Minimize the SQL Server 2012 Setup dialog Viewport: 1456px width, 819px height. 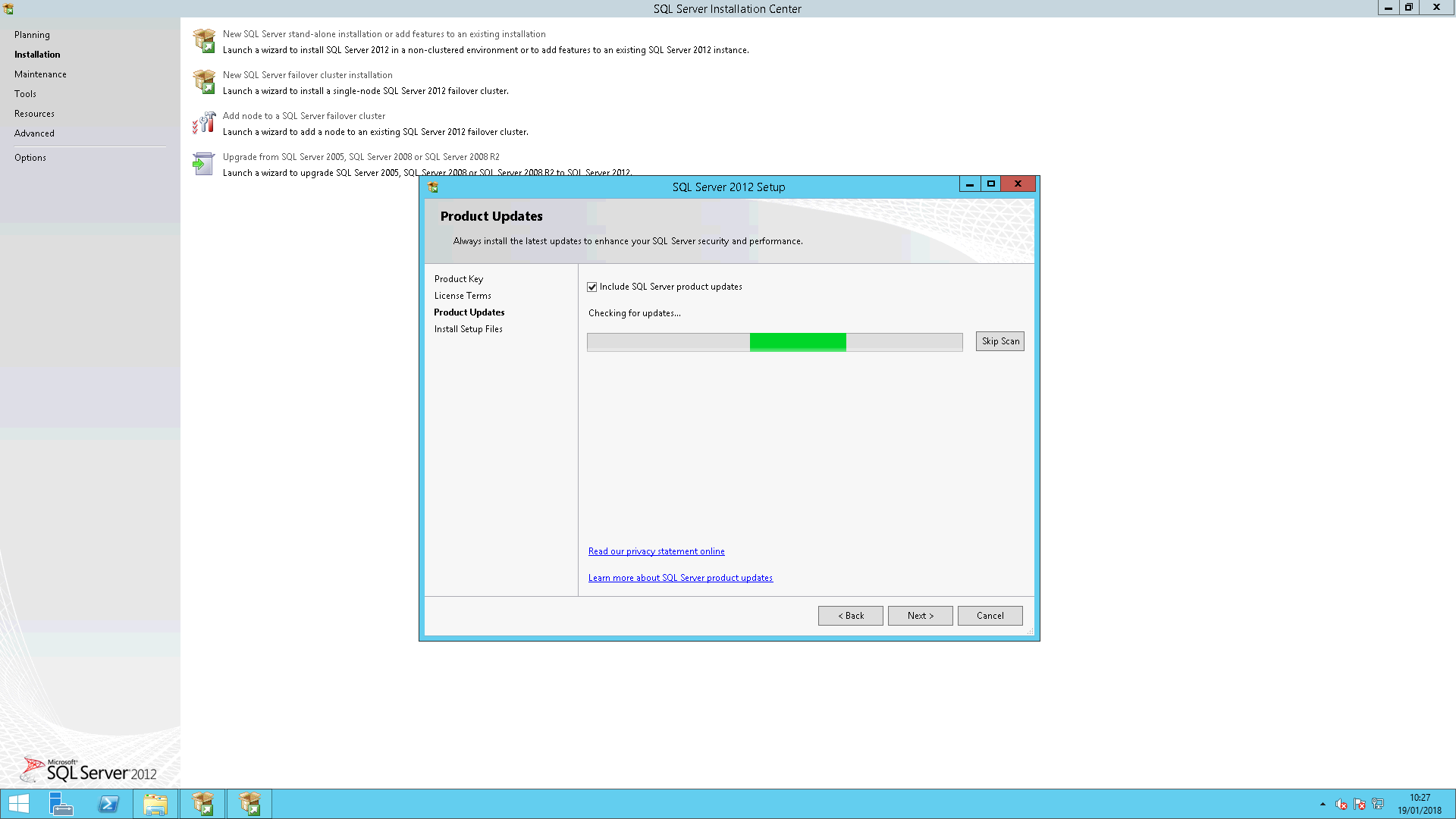[969, 184]
